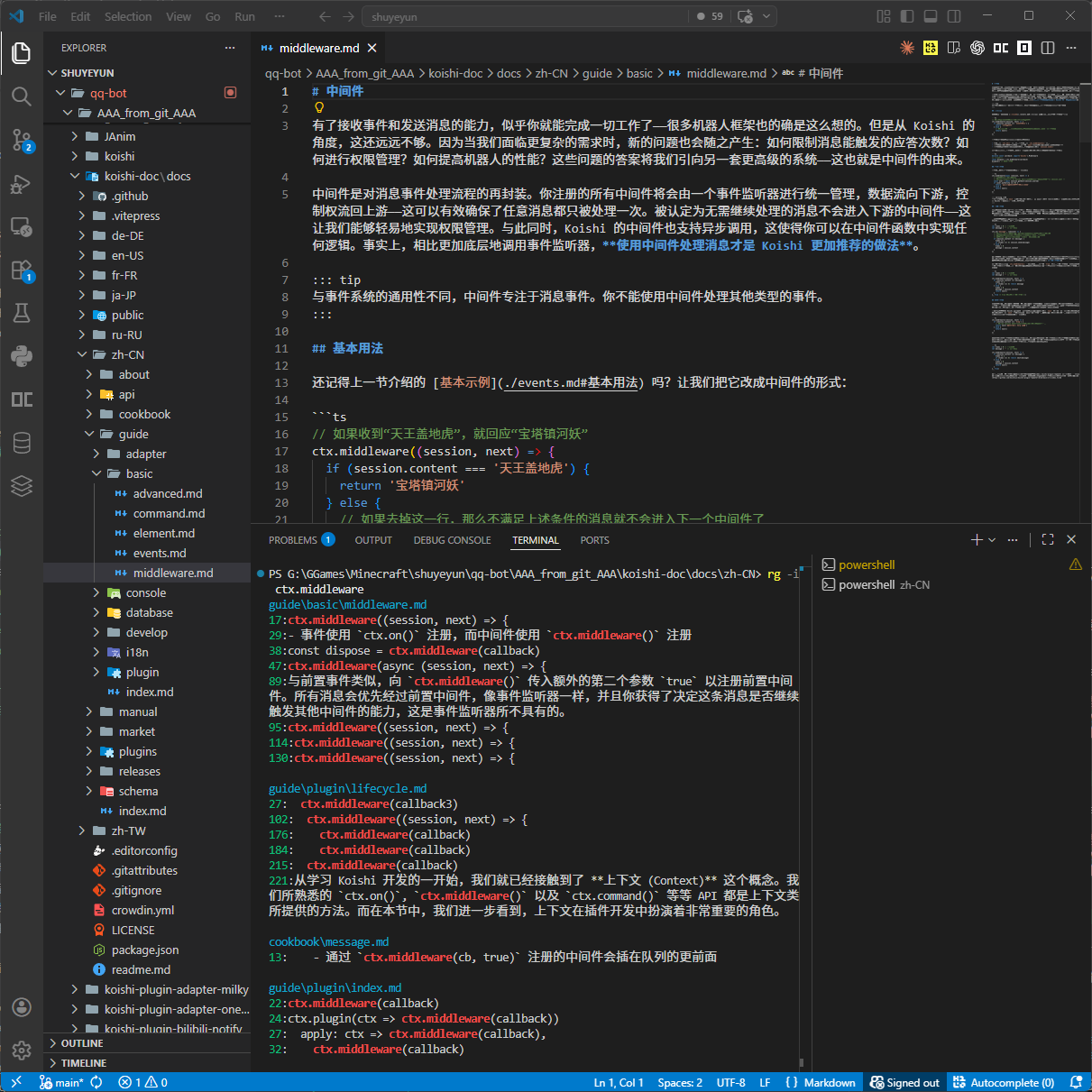Add a new terminal with plus button

(977, 539)
